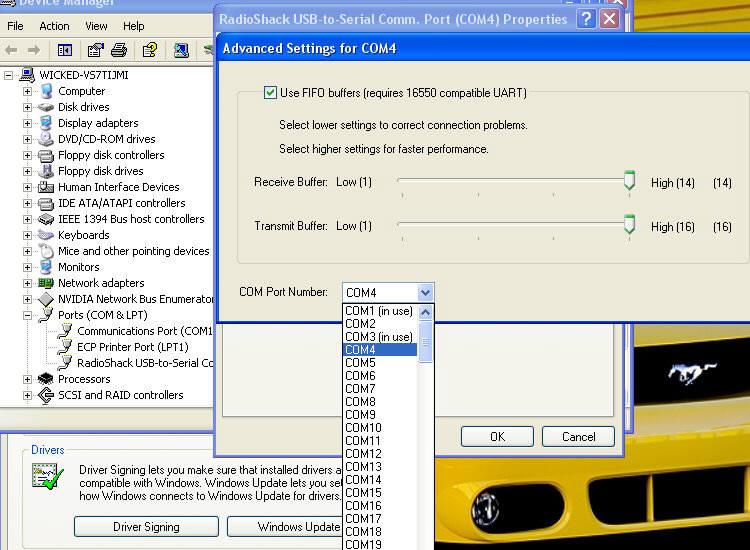Select ECP Printer Port (LPT1) device
Screen dimensions: 750x550
133,347
